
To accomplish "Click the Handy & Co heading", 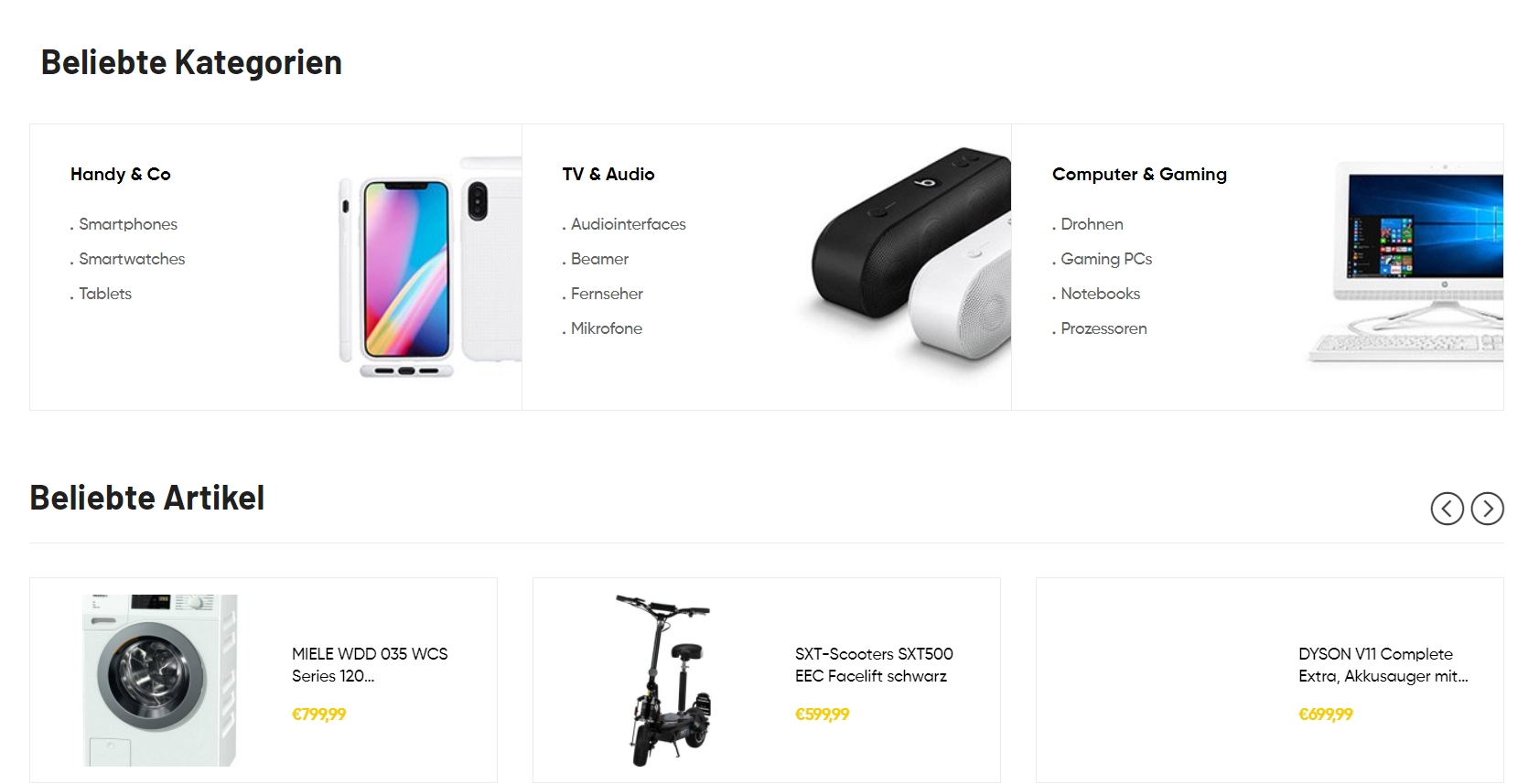I will point(121,174).
